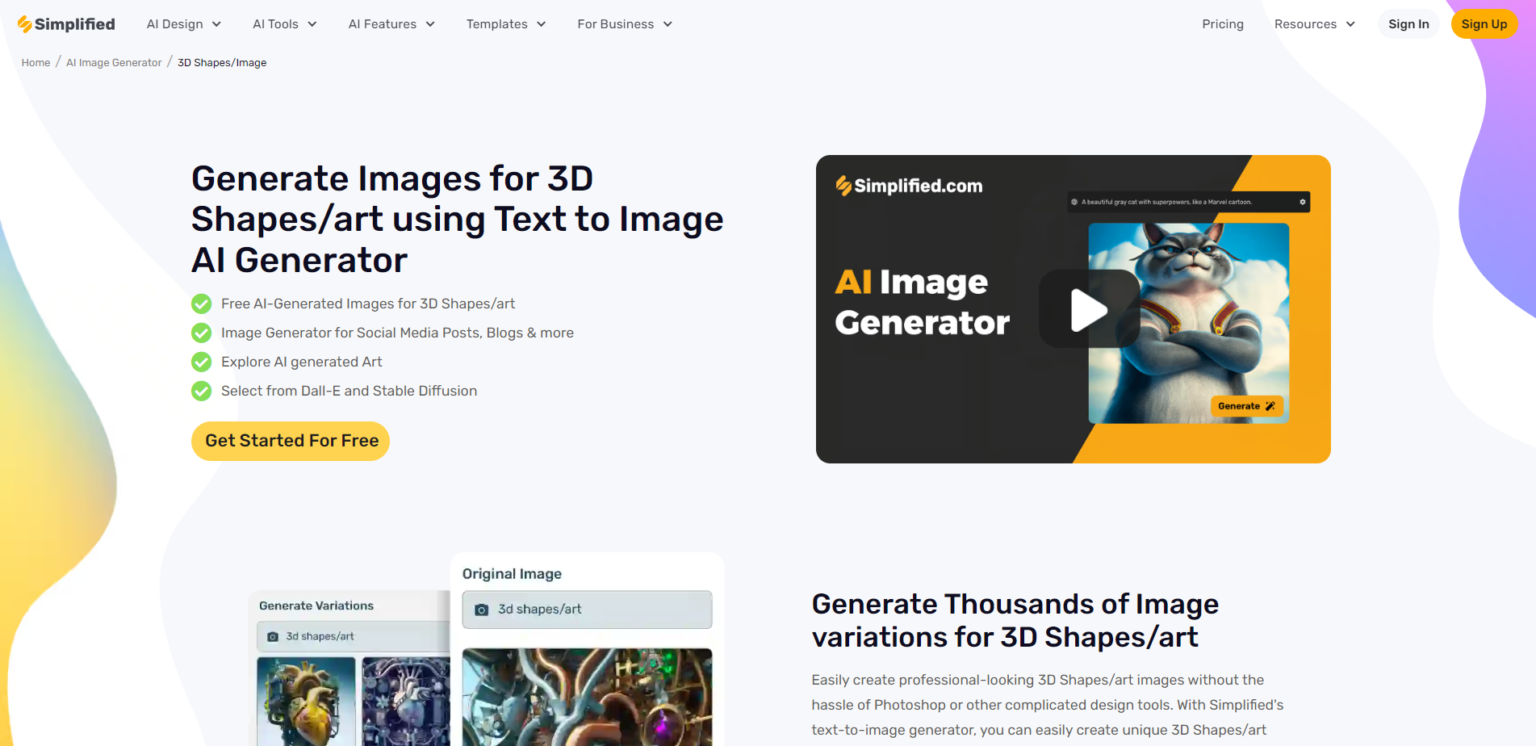Navigate to AI Image Generator breadcrumb link
This screenshot has height=746, width=1536.
[114, 63]
